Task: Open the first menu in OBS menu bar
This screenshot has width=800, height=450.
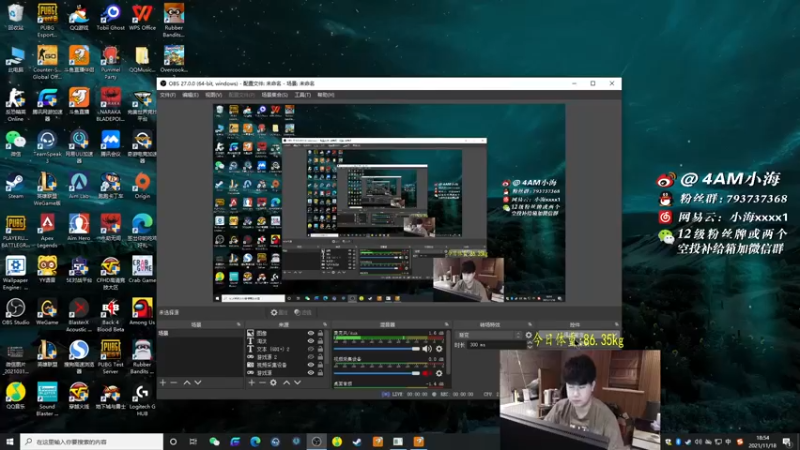Action: pos(168,95)
